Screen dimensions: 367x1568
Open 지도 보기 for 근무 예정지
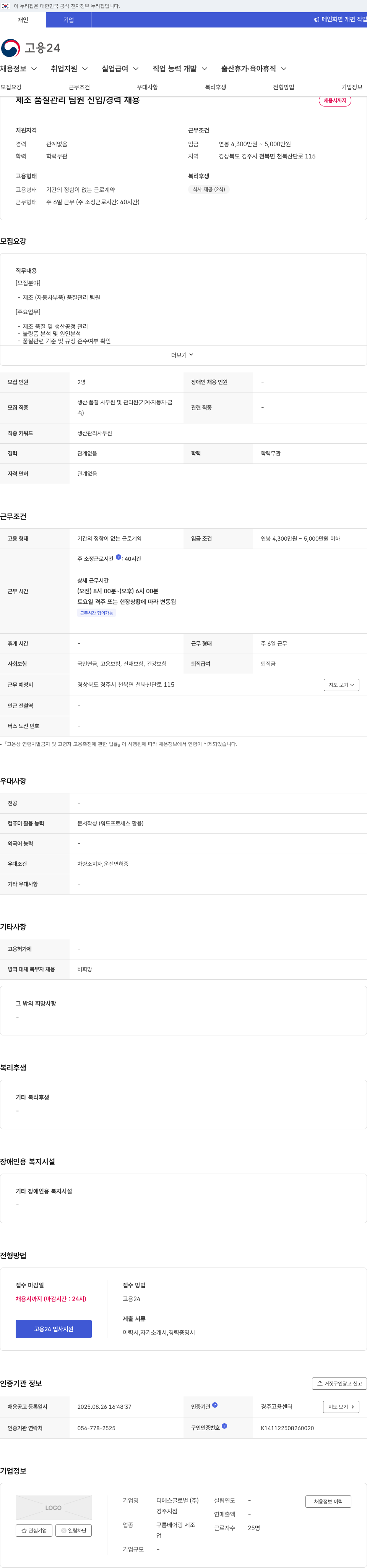point(341,685)
